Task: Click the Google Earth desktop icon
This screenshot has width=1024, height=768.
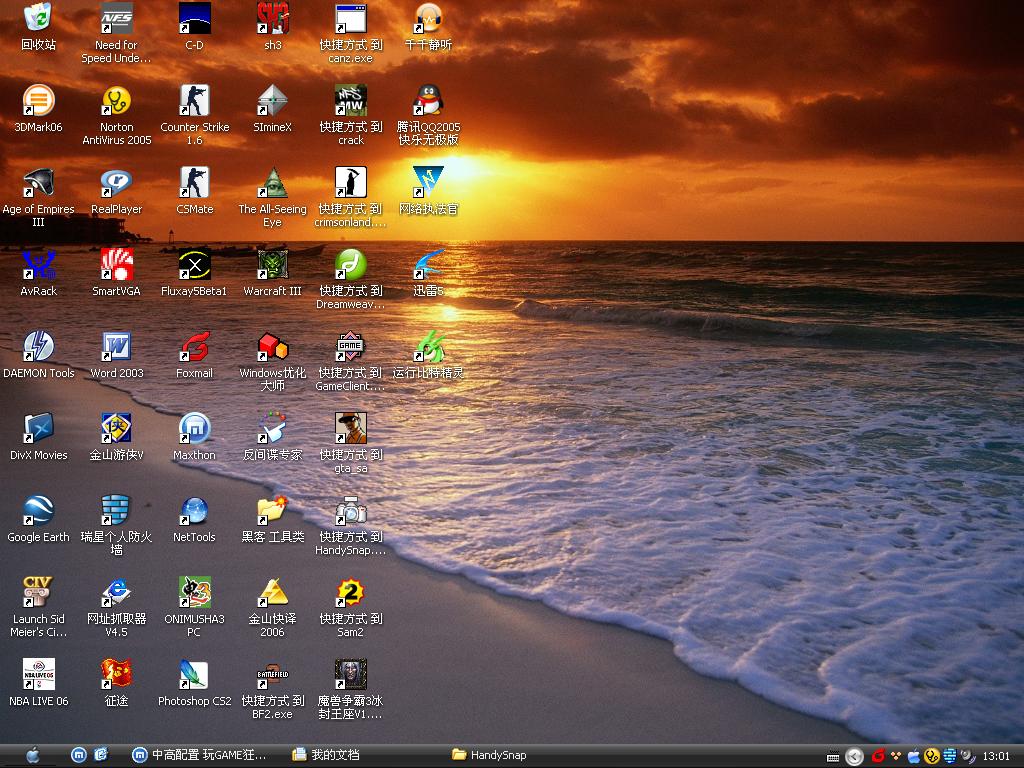Action: (x=38, y=511)
